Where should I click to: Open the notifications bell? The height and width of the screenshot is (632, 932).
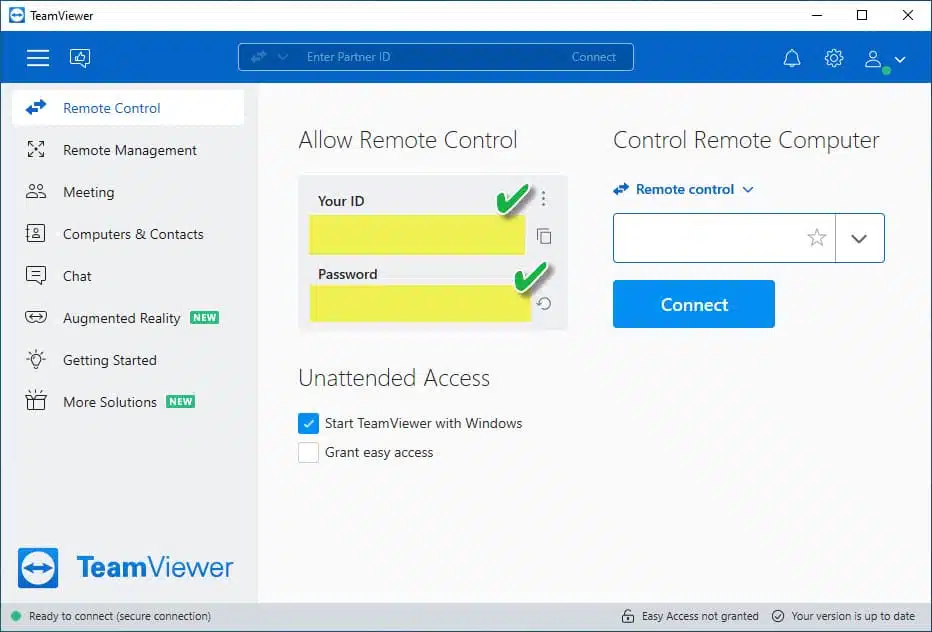(x=792, y=58)
